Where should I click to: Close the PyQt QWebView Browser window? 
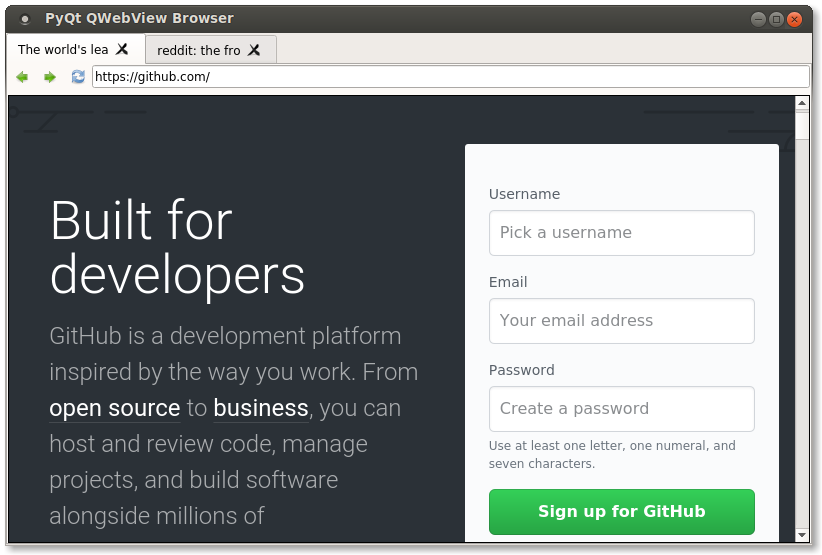pos(795,19)
